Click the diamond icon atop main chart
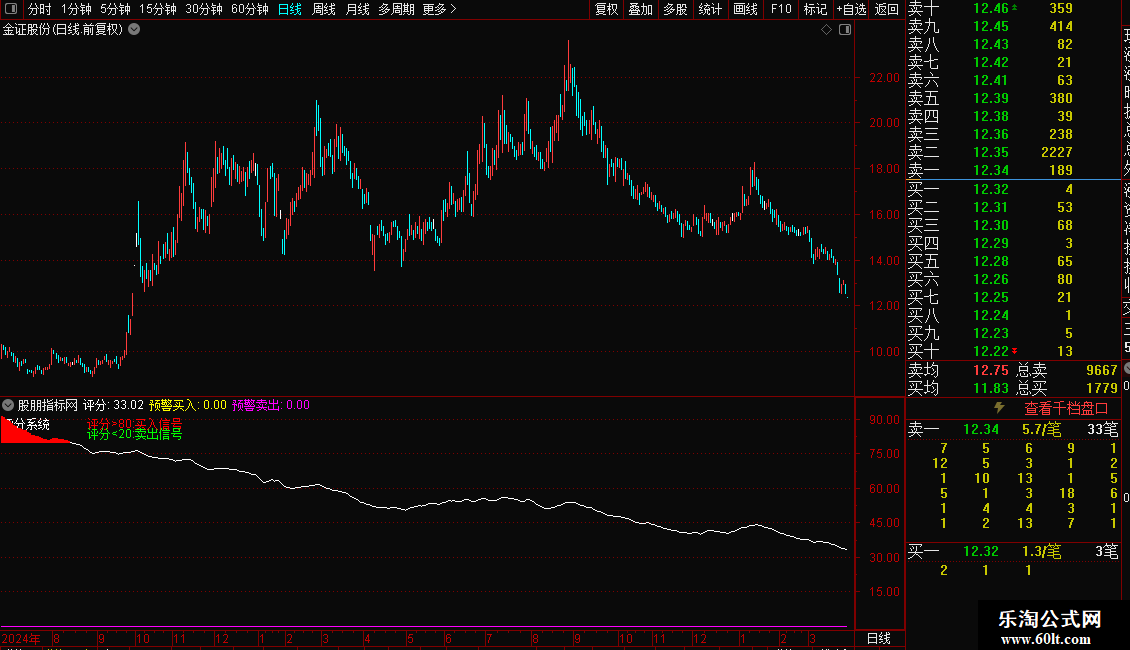Screen dimensions: 1130x650 coord(827,30)
